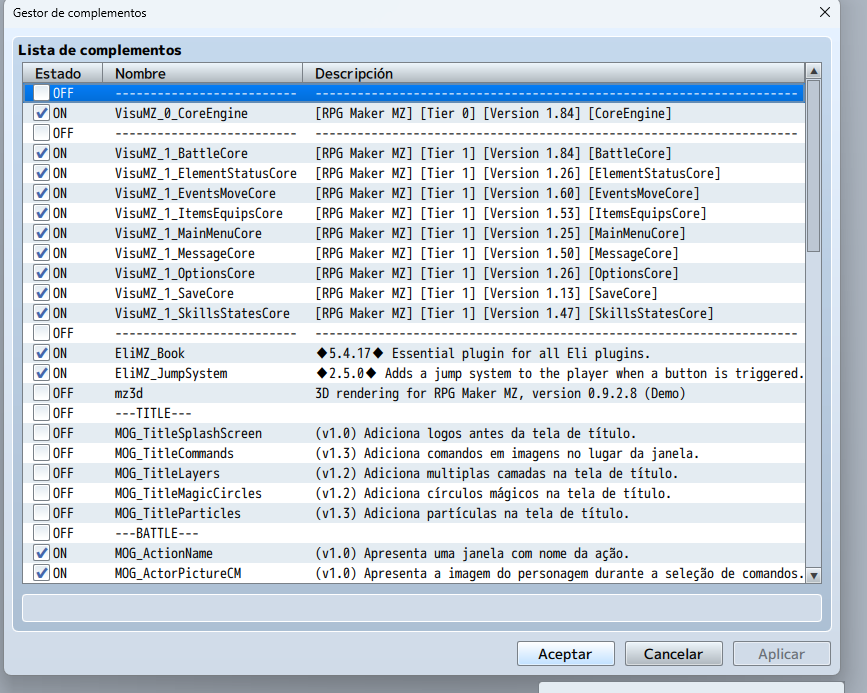
Task: Check the highlighted top separator row checkbox
Action: [x=41, y=93]
